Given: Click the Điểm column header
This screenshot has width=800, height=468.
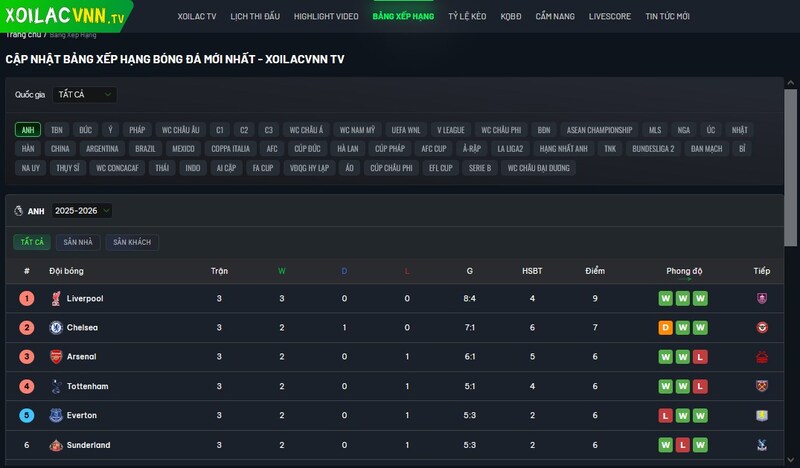Looking at the screenshot, I should [x=595, y=271].
